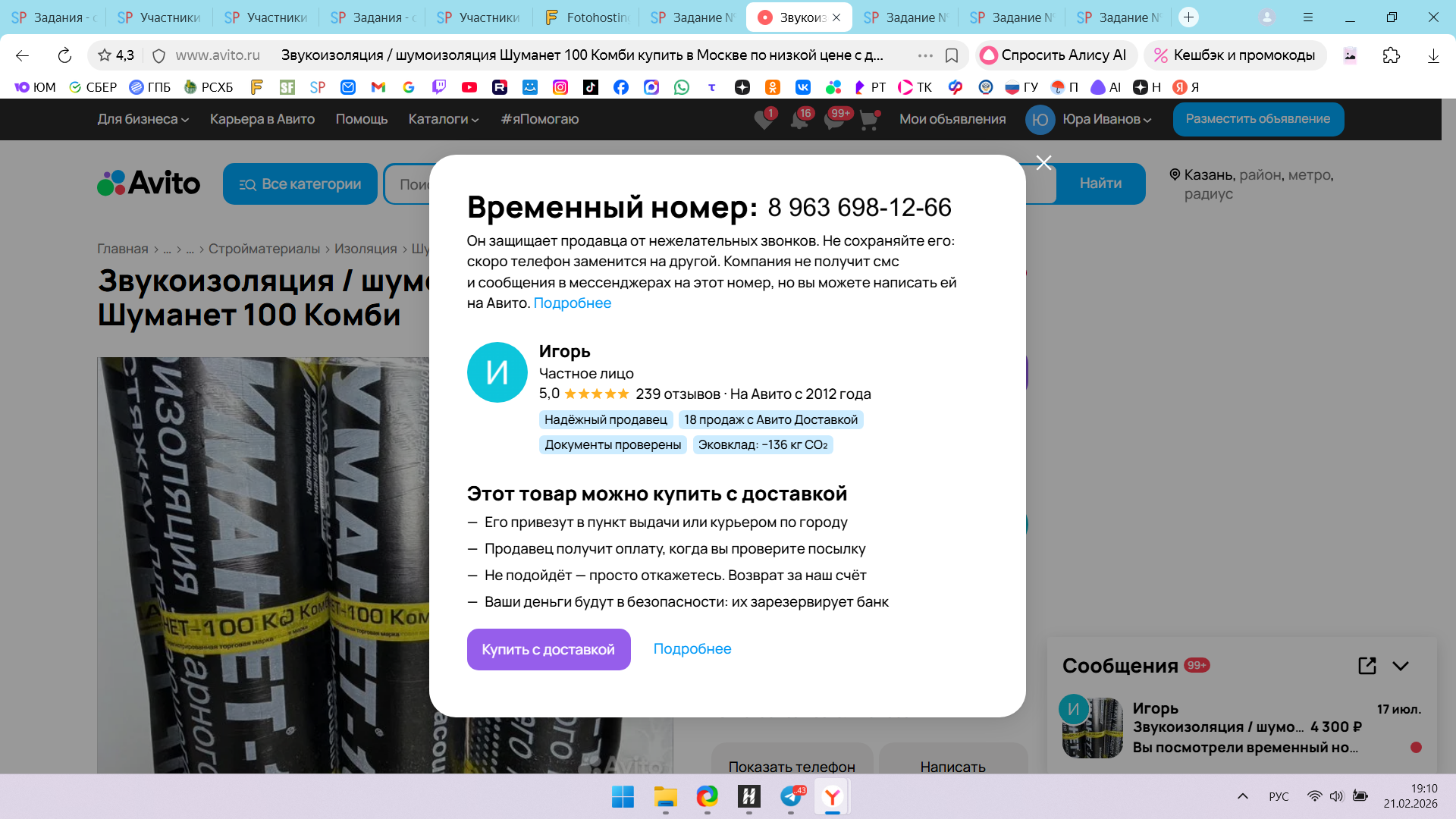Image resolution: width=1456 pixels, height=819 pixels.
Task: Bookmark this page in address bar
Action: (952, 55)
